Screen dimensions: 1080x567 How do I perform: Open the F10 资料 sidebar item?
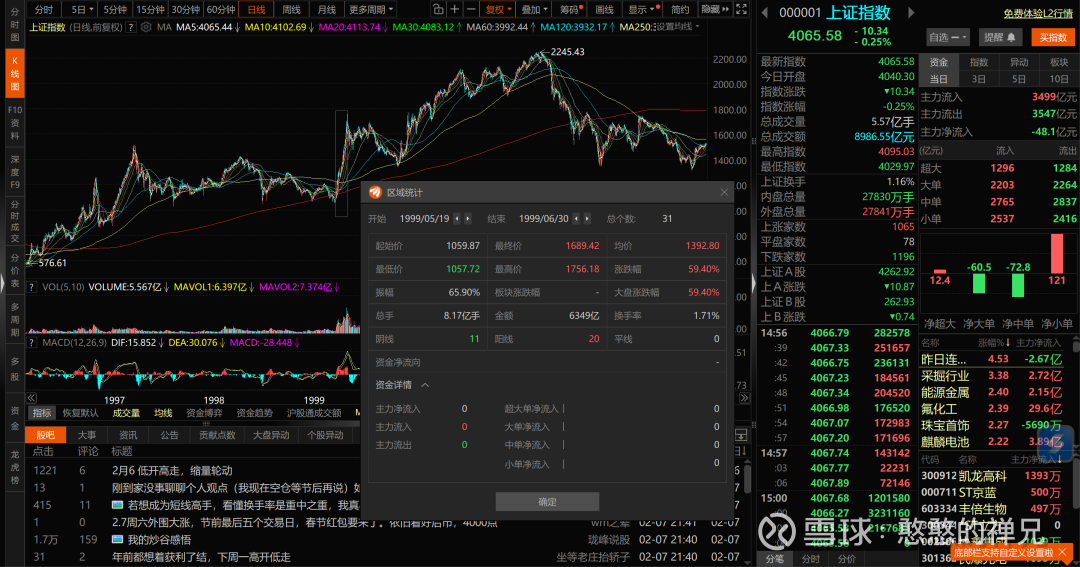(x=14, y=123)
